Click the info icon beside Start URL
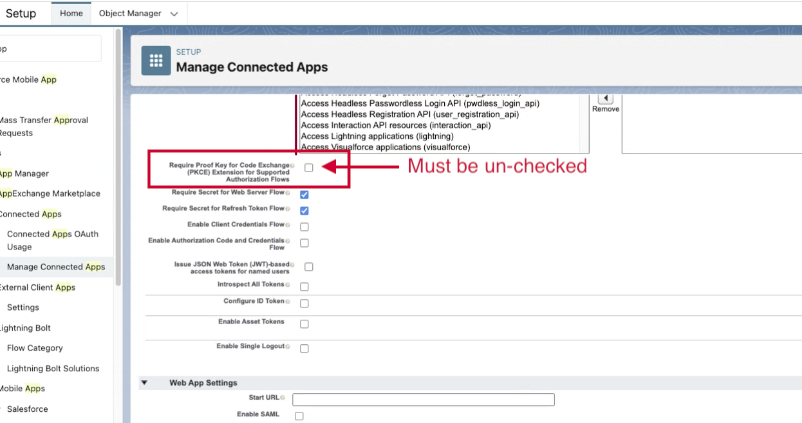 click(284, 399)
